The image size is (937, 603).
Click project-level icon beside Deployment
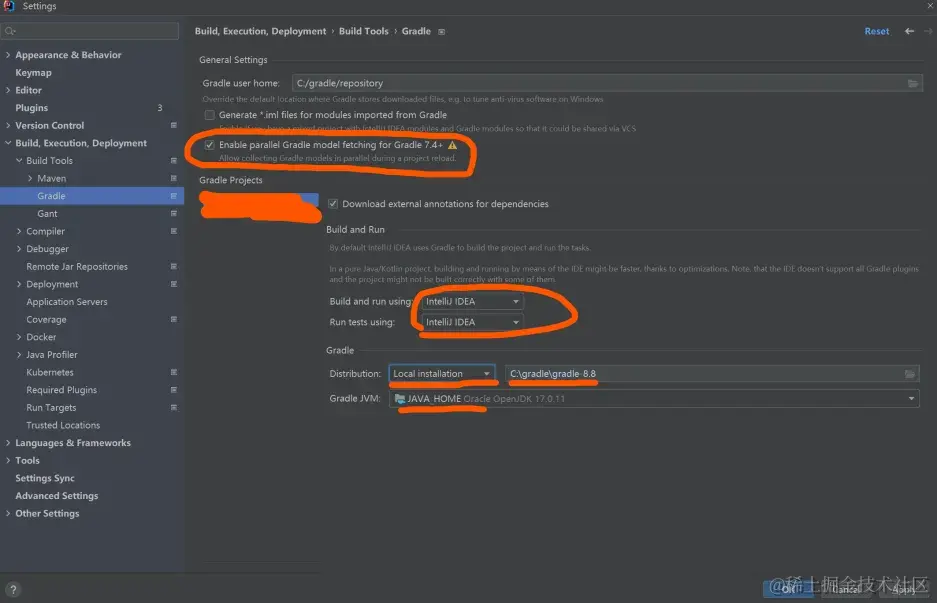click(x=173, y=284)
